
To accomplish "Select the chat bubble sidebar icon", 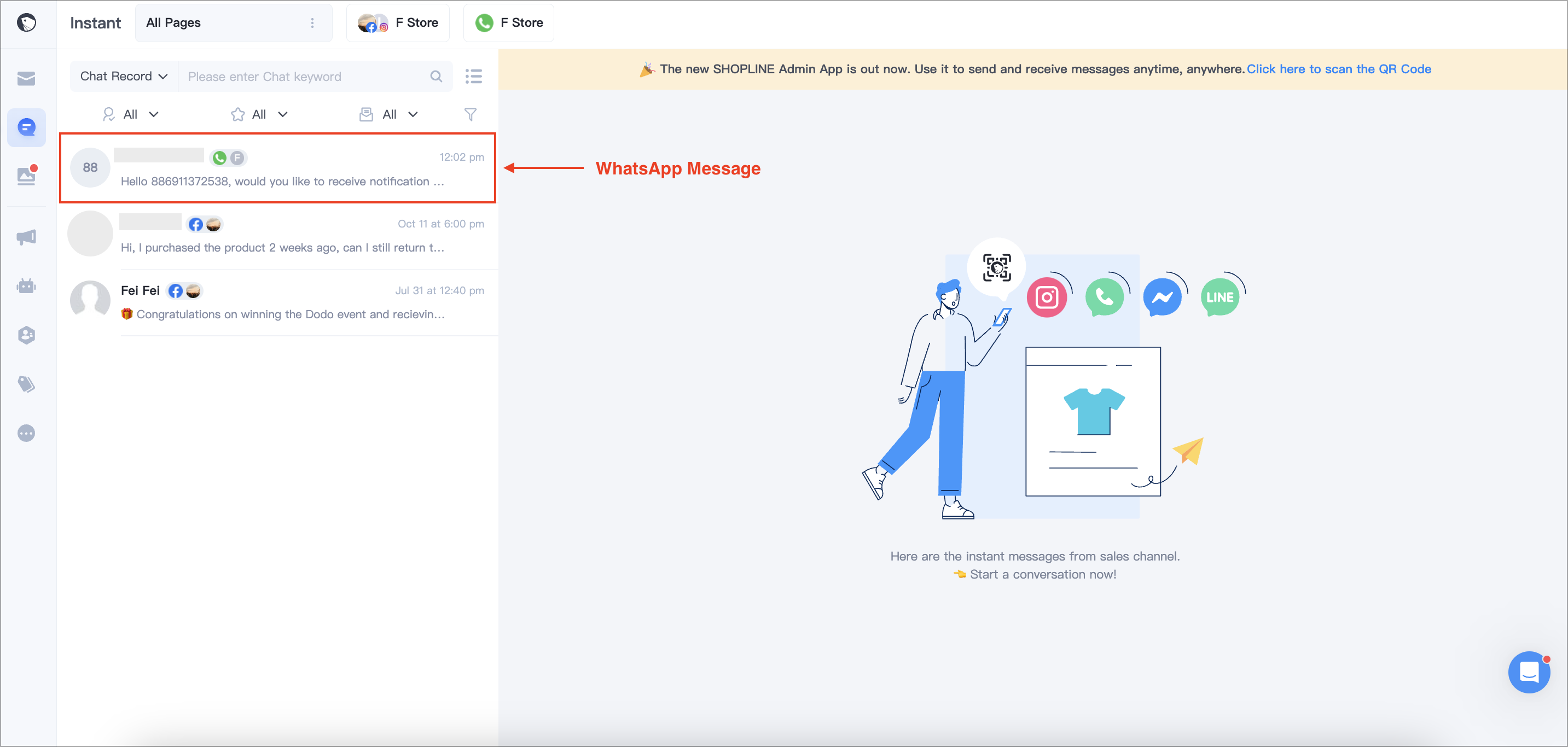I will [x=26, y=128].
